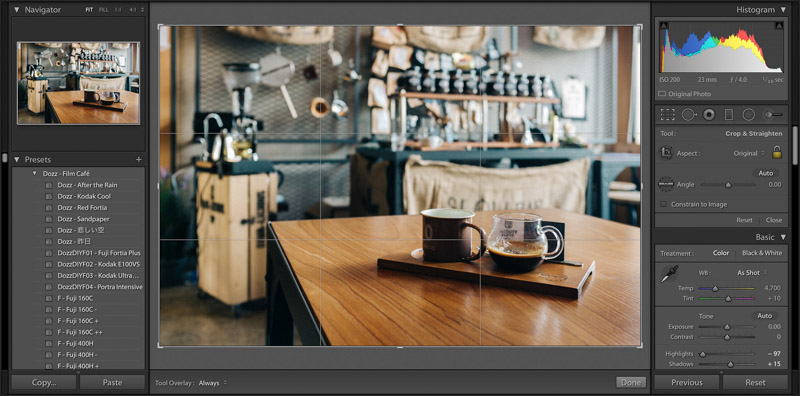Click the Original Photo box icon

[662, 94]
